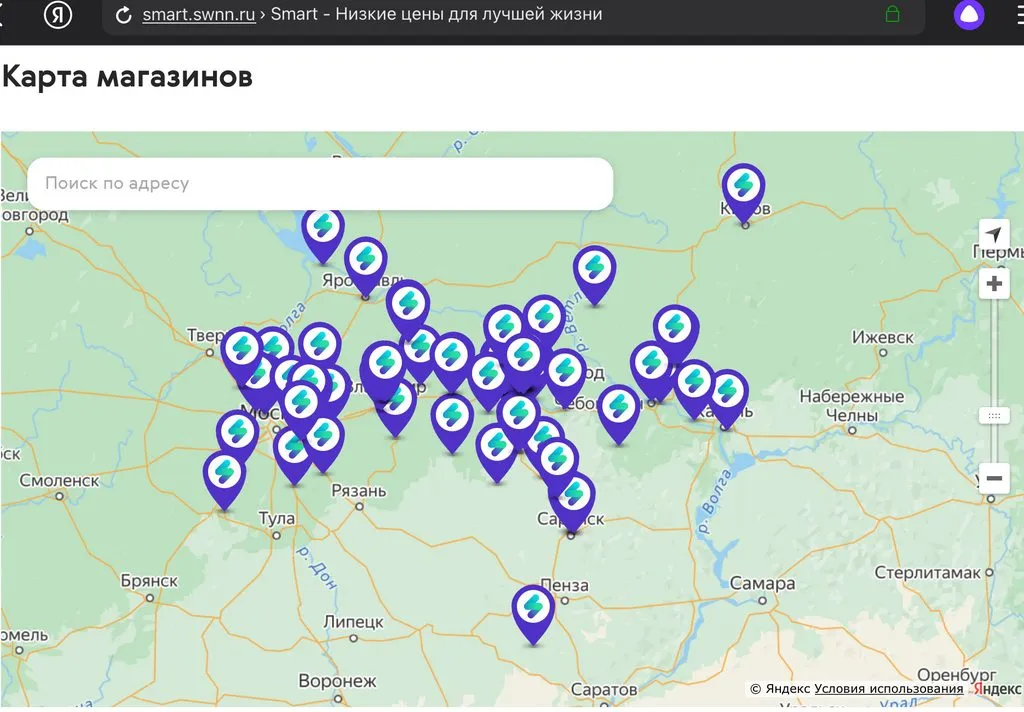
Task: Click the map zoom slider handle
Action: coord(994,415)
